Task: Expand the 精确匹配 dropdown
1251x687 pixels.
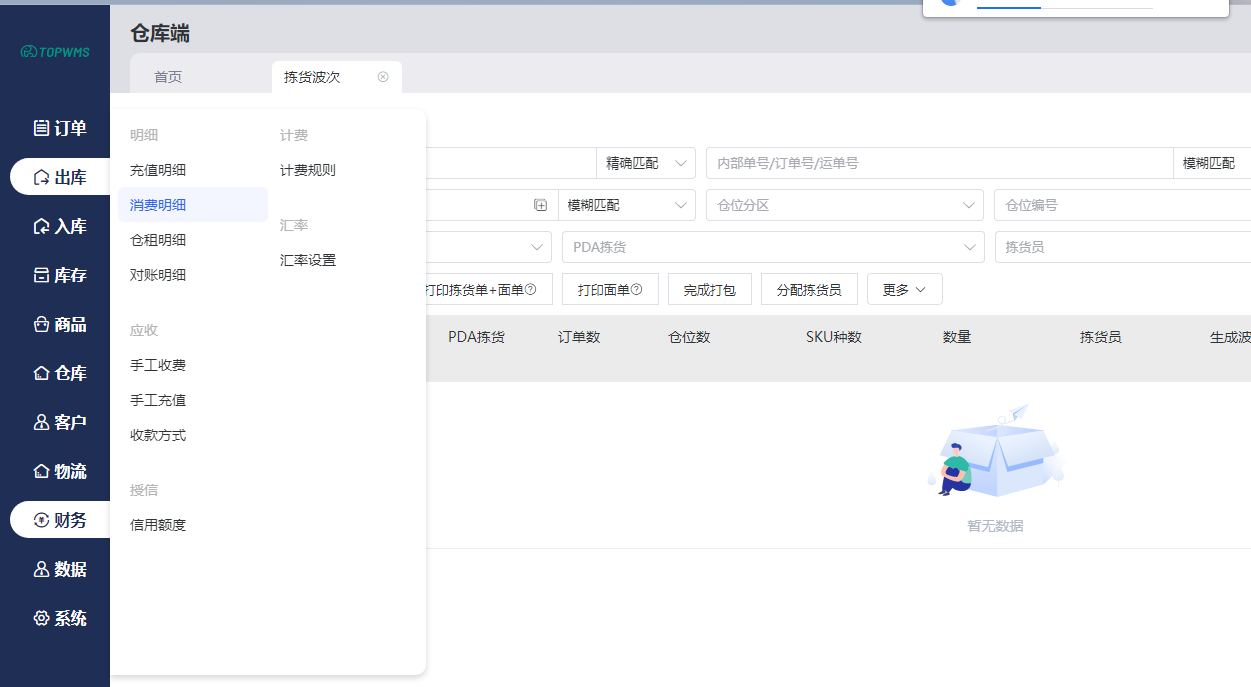Action: point(646,163)
